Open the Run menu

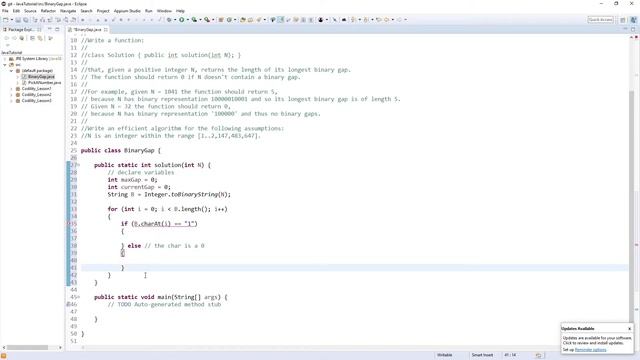149,11
